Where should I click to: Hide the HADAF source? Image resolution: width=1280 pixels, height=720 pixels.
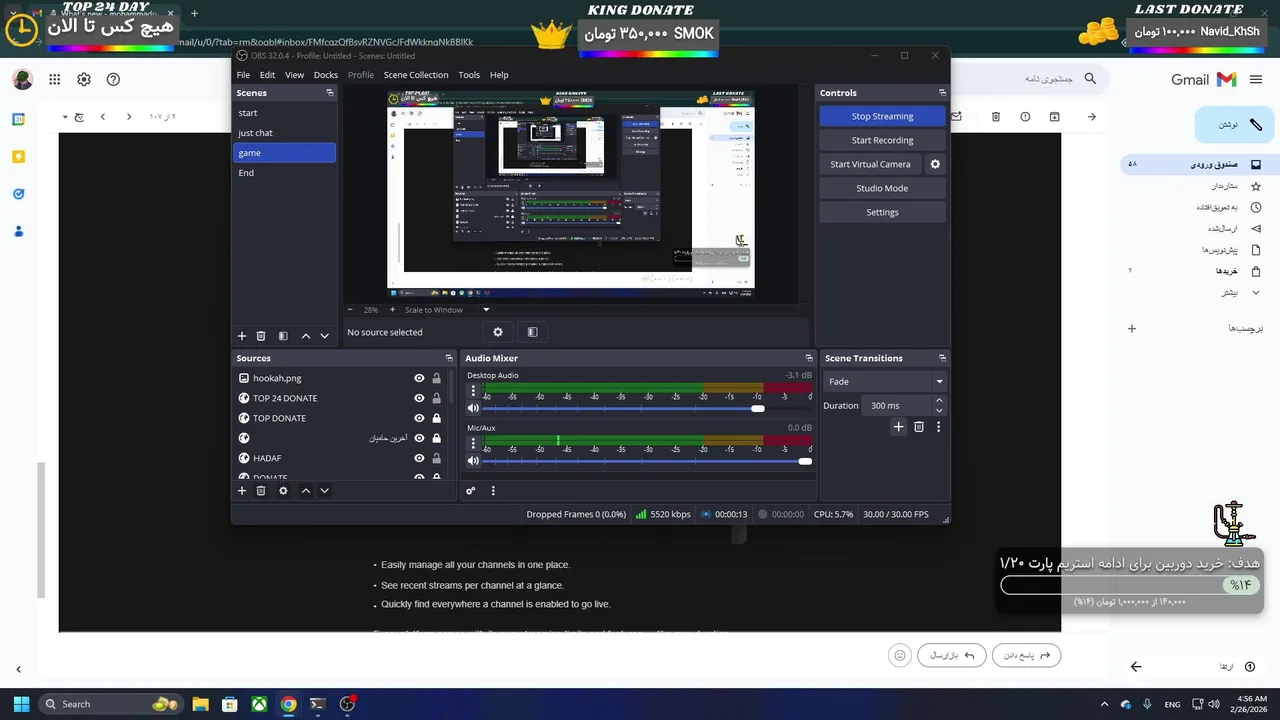click(x=419, y=458)
